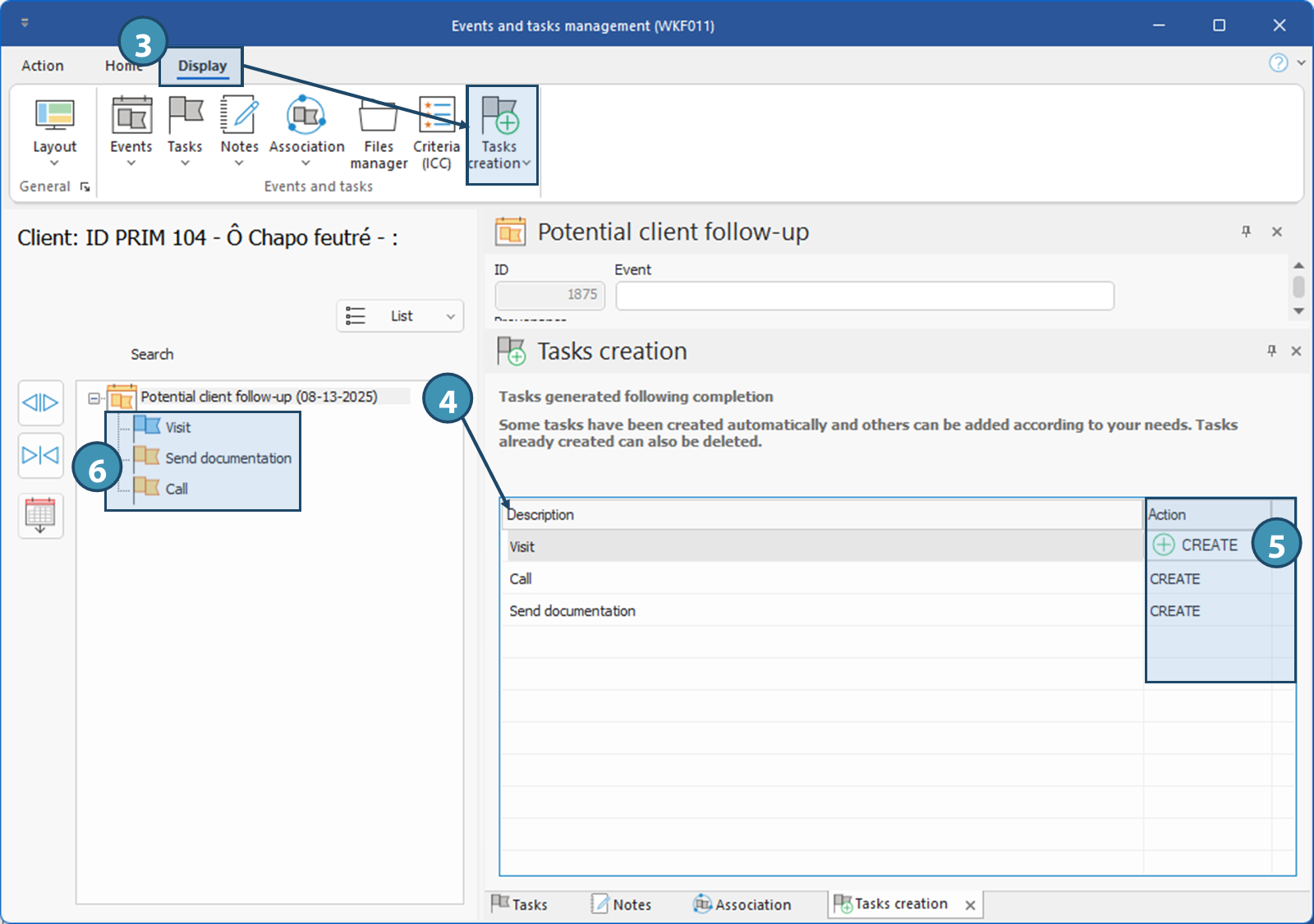Click the calendar export icon in left sidebar
1314x924 pixels.
(x=40, y=516)
